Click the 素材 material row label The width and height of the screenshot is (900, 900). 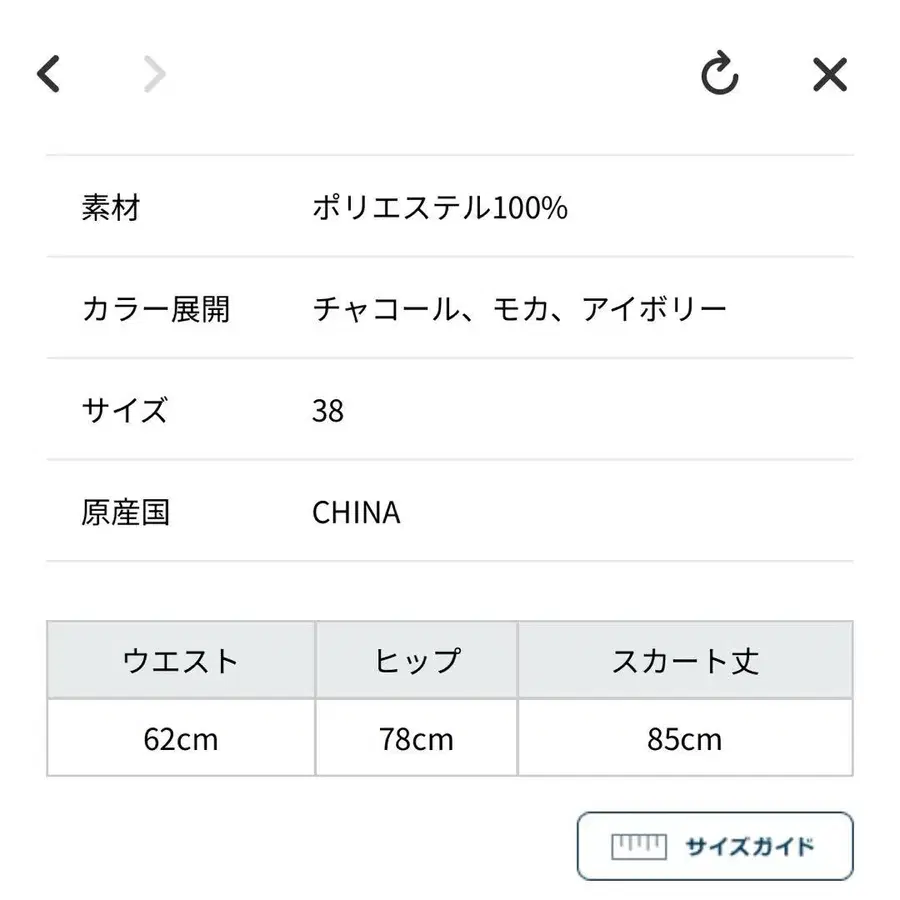(x=112, y=208)
